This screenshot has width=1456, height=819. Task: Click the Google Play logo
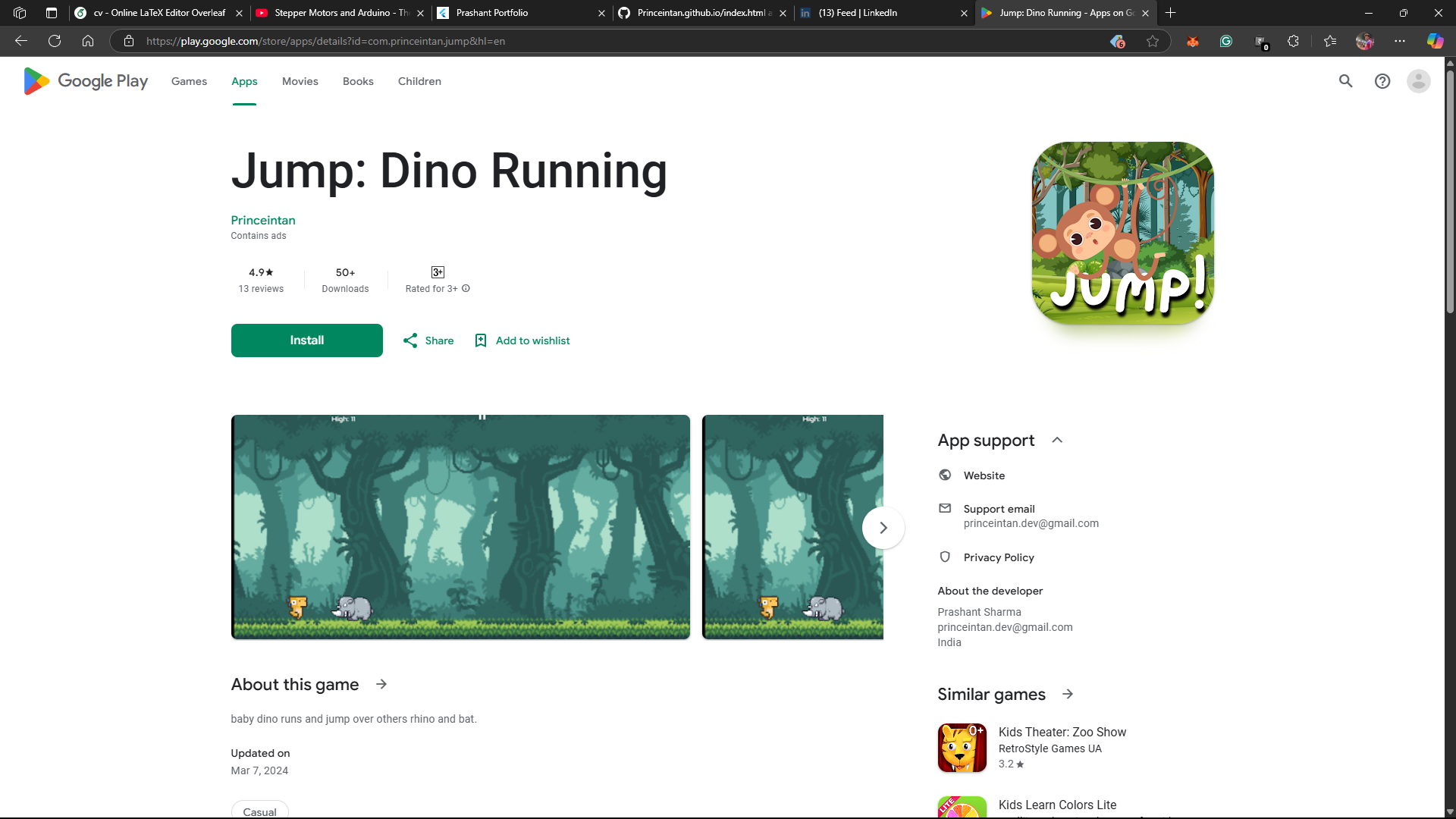click(83, 81)
